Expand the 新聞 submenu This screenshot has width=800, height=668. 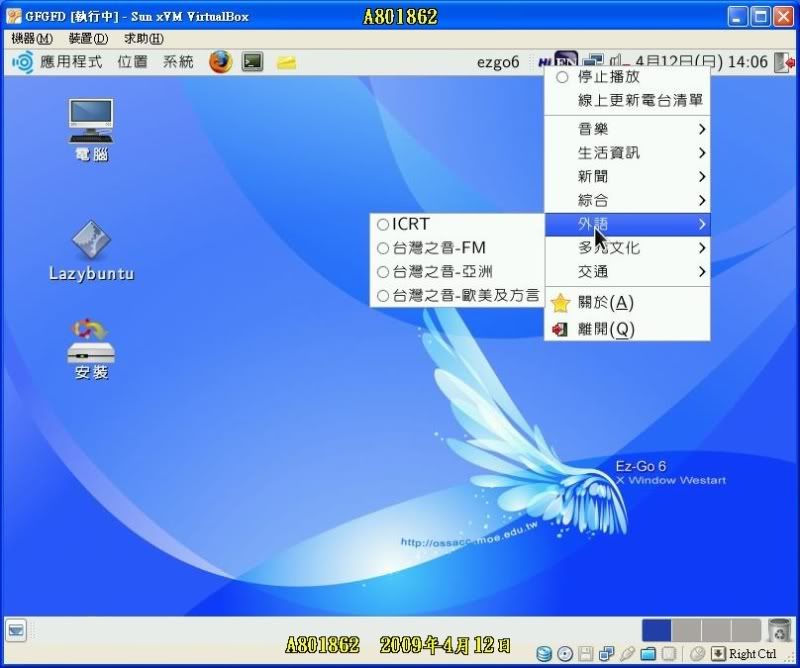coord(628,177)
